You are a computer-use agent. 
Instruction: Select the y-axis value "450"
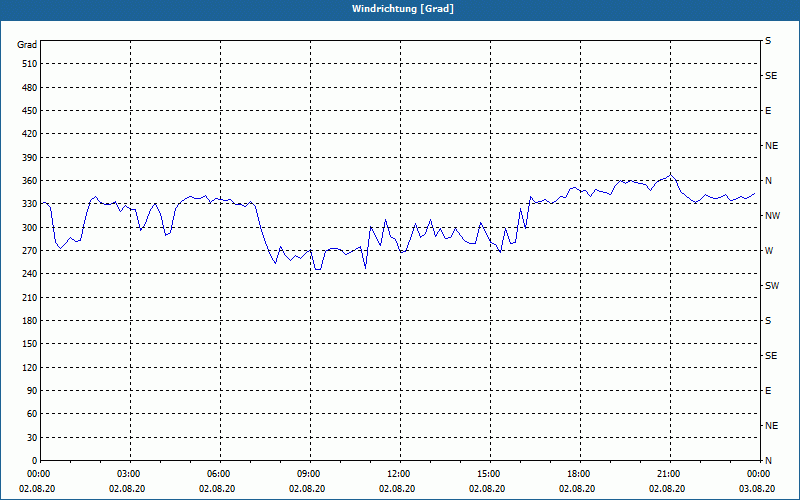[x=30, y=111]
